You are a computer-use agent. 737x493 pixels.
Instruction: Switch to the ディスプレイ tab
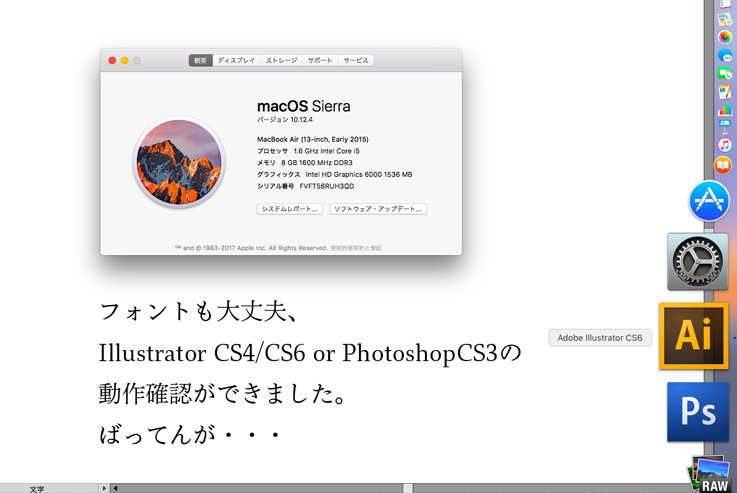236,60
